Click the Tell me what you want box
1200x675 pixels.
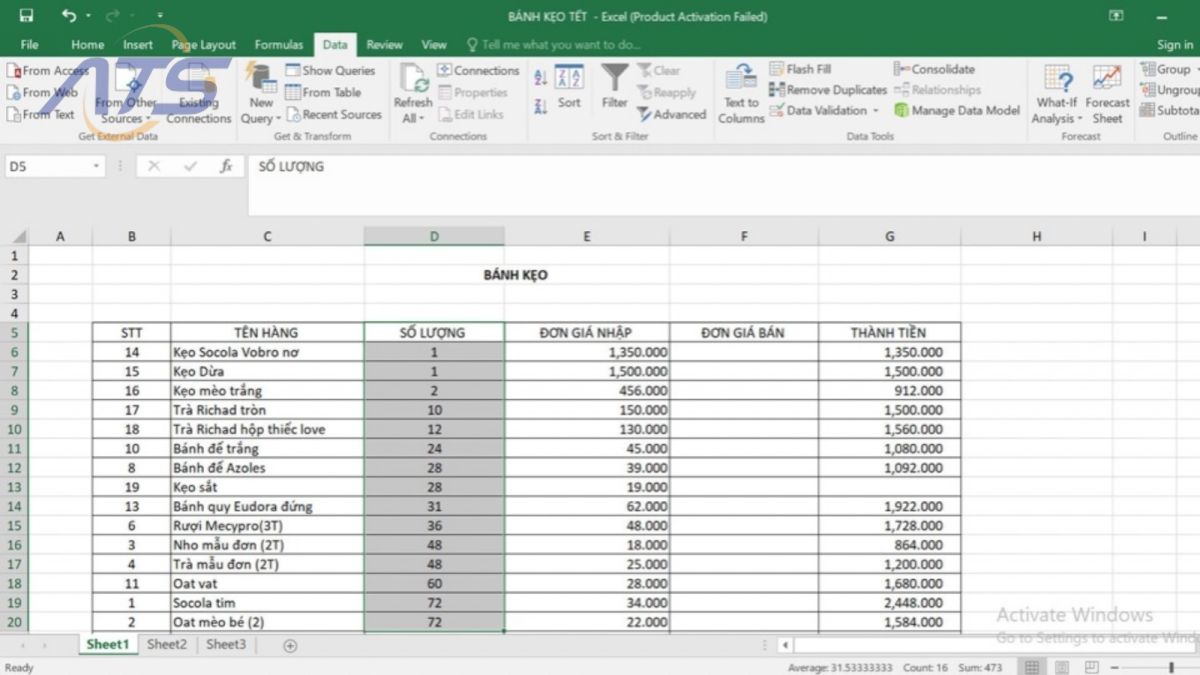click(555, 44)
